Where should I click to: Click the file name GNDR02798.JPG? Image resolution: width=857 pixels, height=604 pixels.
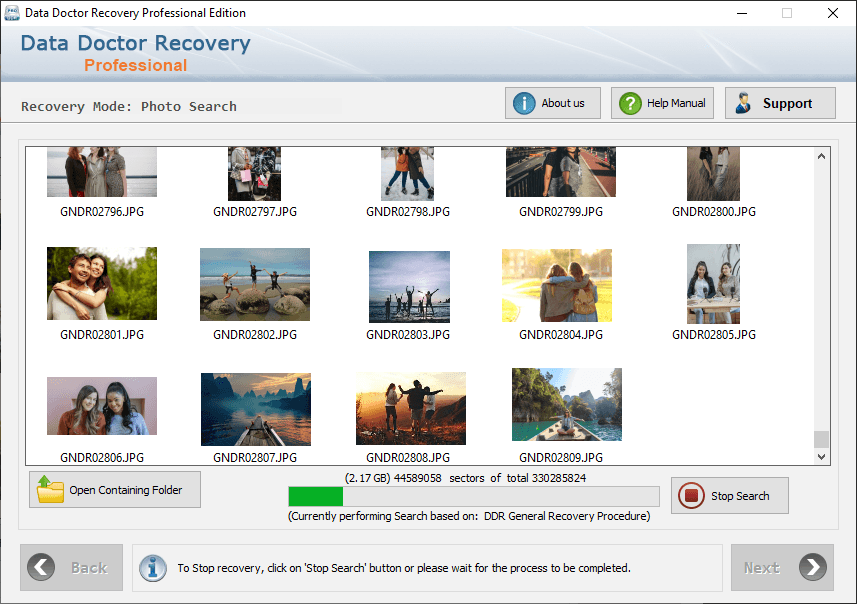[x=408, y=212]
